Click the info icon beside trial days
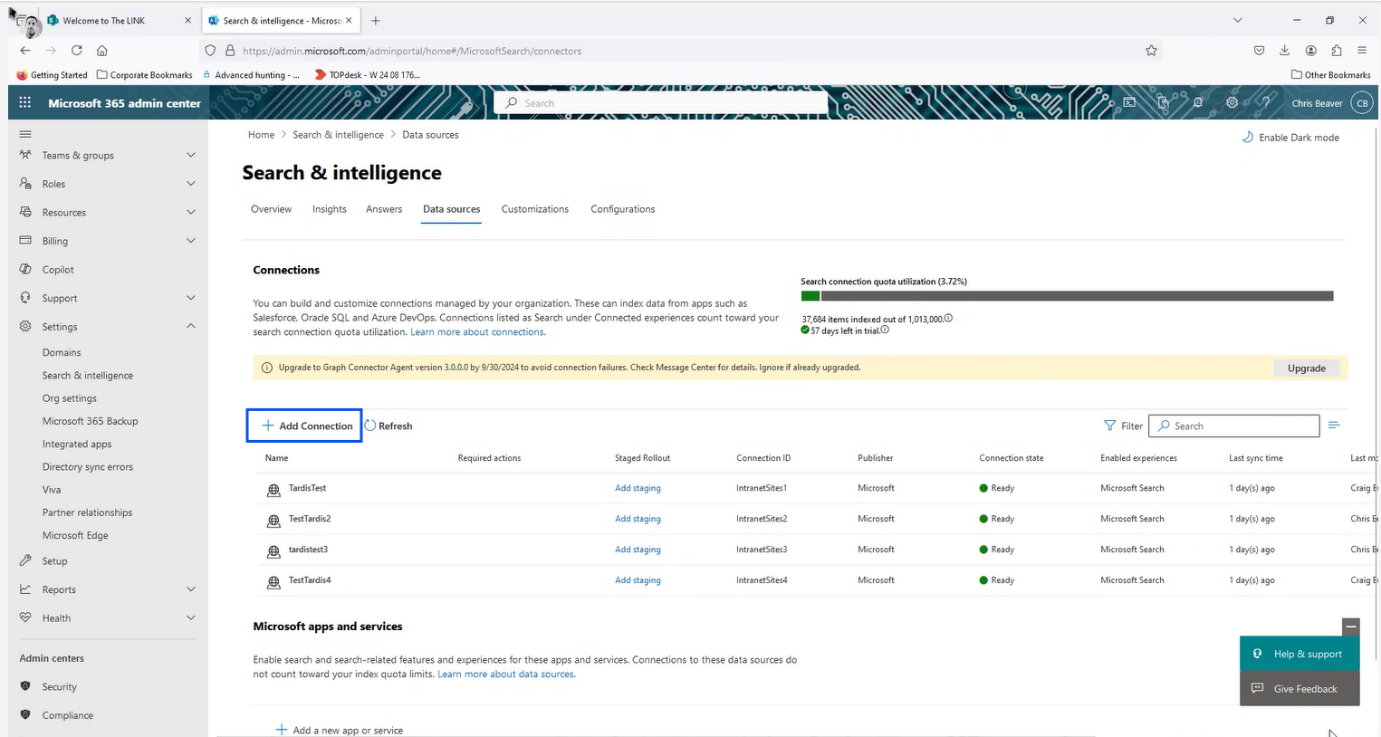Screen dimensions: 1381x737 click(x=885, y=330)
